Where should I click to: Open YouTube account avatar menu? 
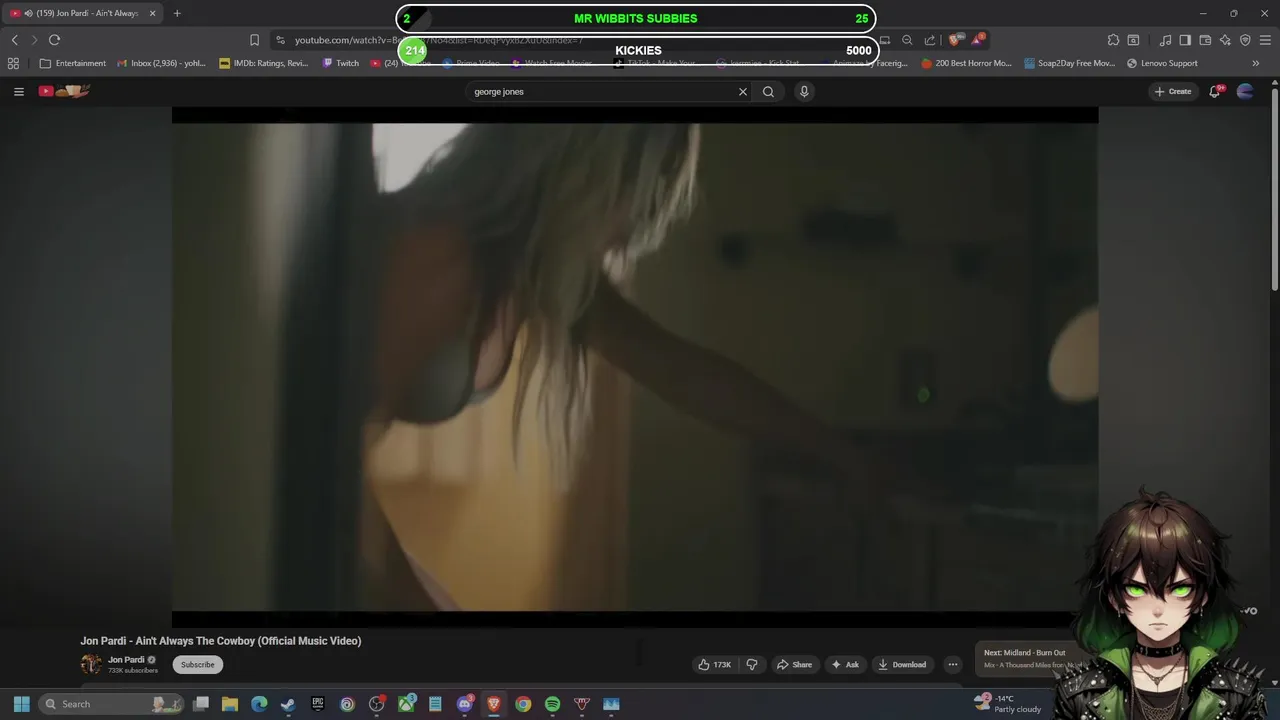tap(1245, 91)
